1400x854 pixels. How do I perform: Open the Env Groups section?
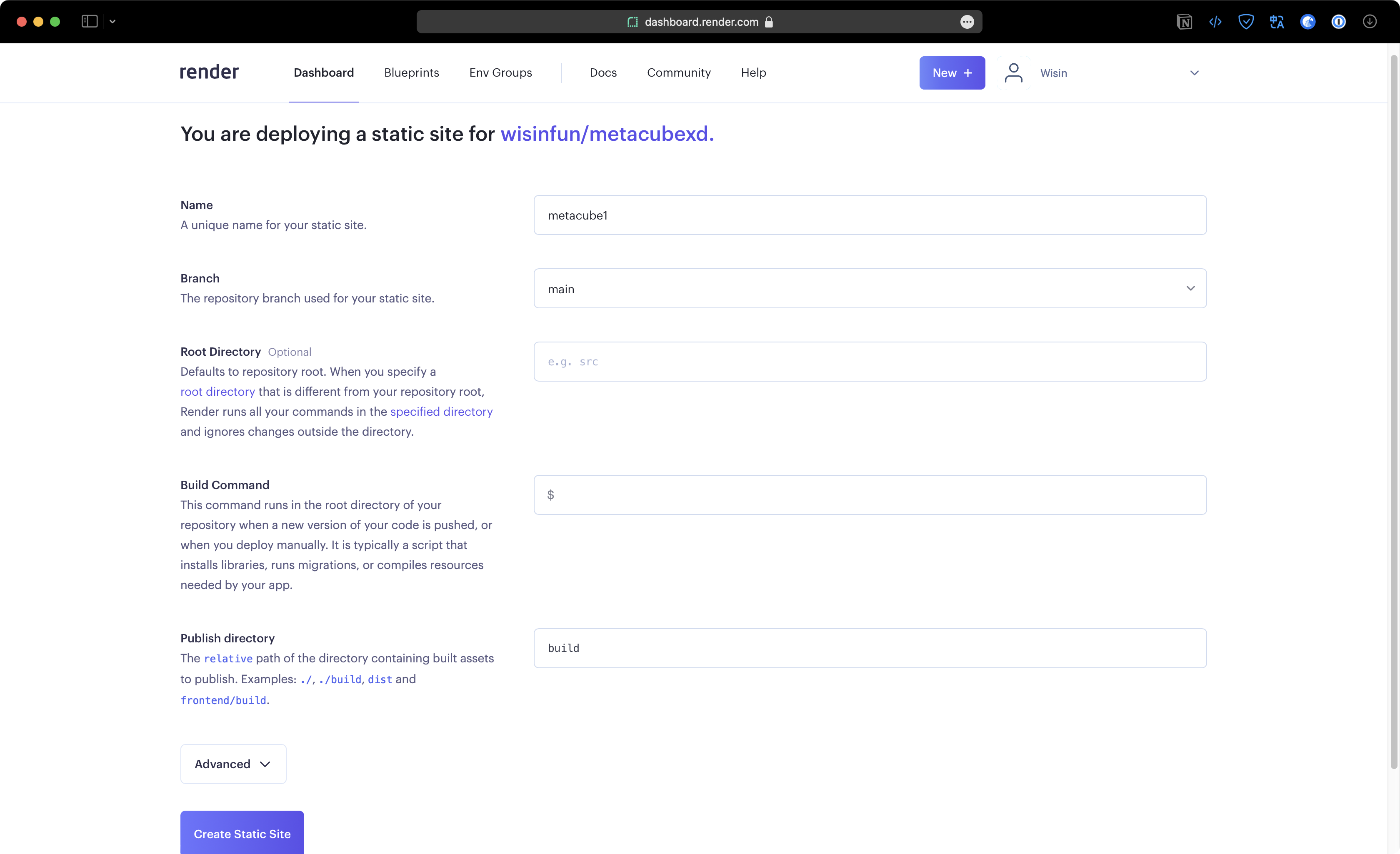pos(500,73)
